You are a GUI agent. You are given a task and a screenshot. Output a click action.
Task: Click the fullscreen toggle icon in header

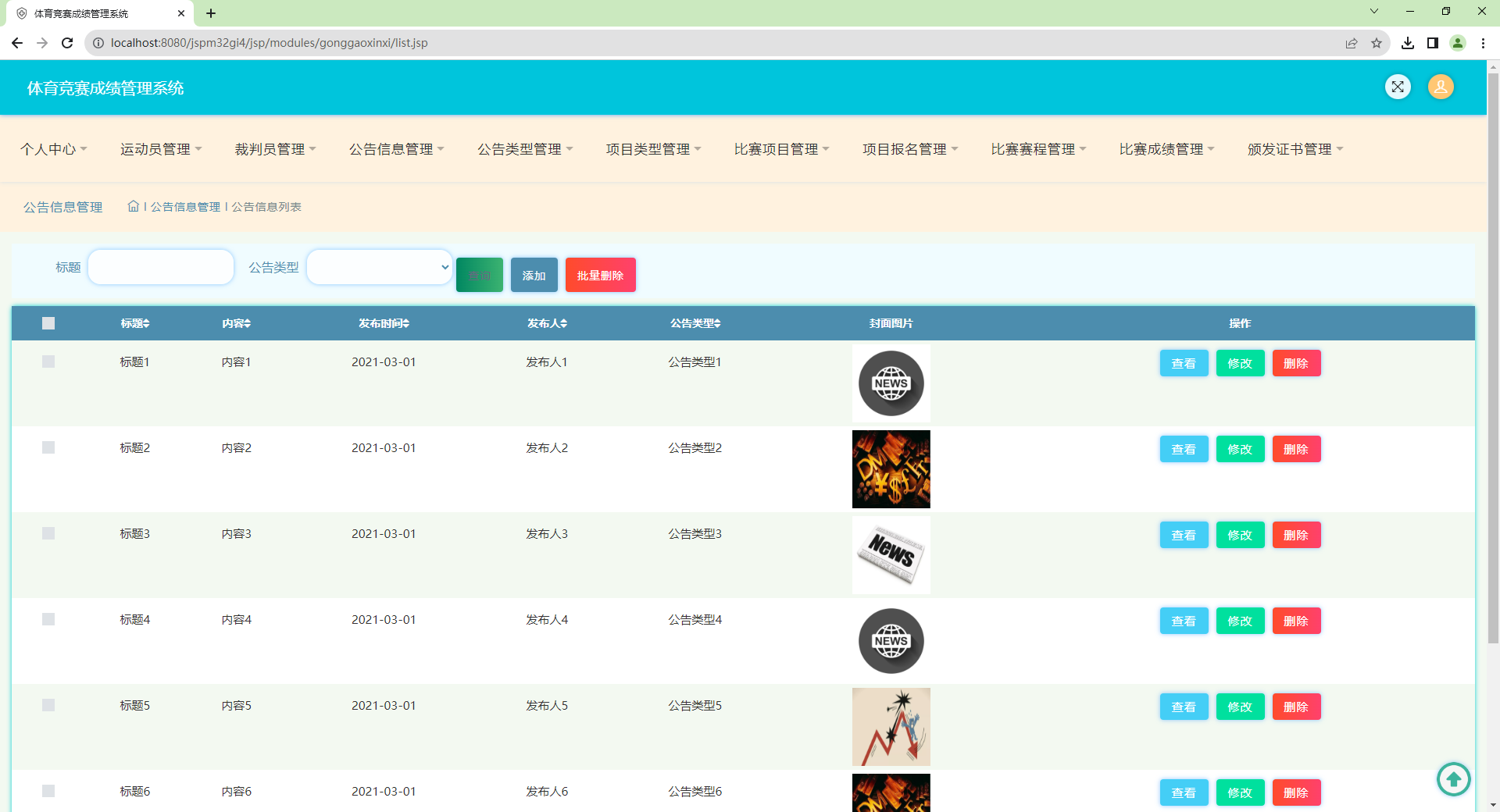click(x=1398, y=87)
